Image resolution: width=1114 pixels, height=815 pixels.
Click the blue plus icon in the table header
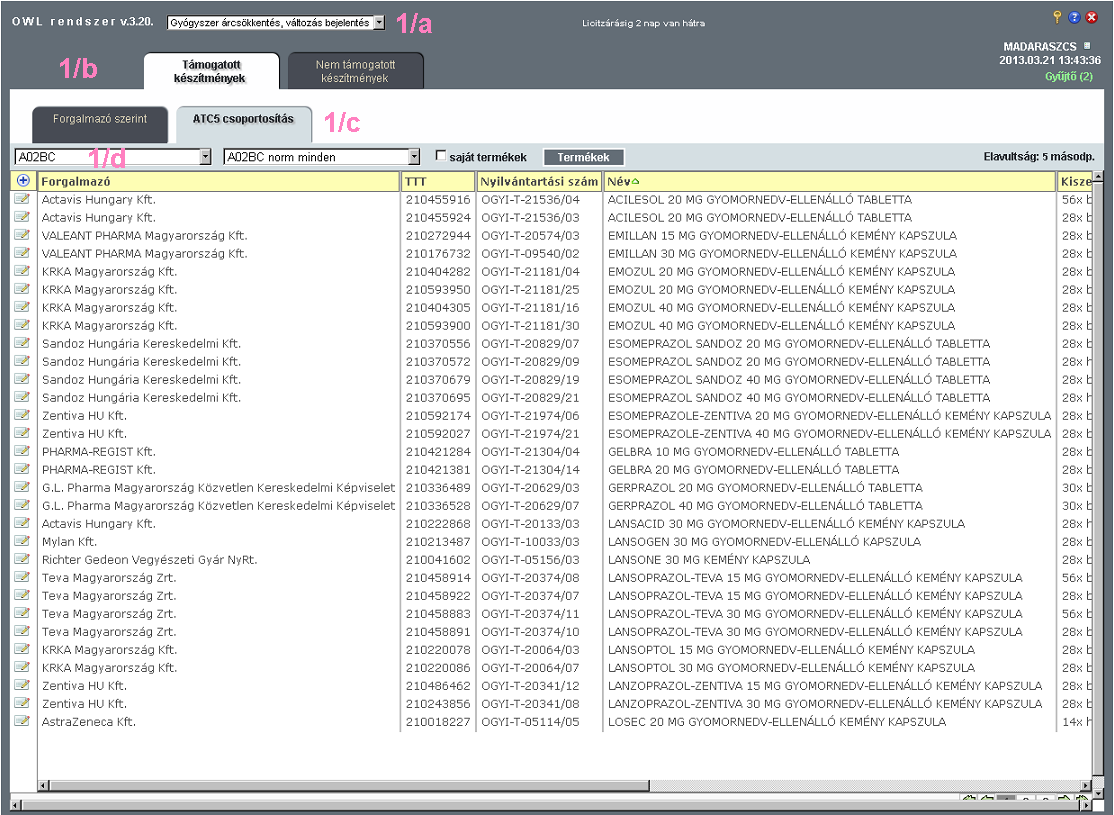pyautogui.click(x=23, y=180)
